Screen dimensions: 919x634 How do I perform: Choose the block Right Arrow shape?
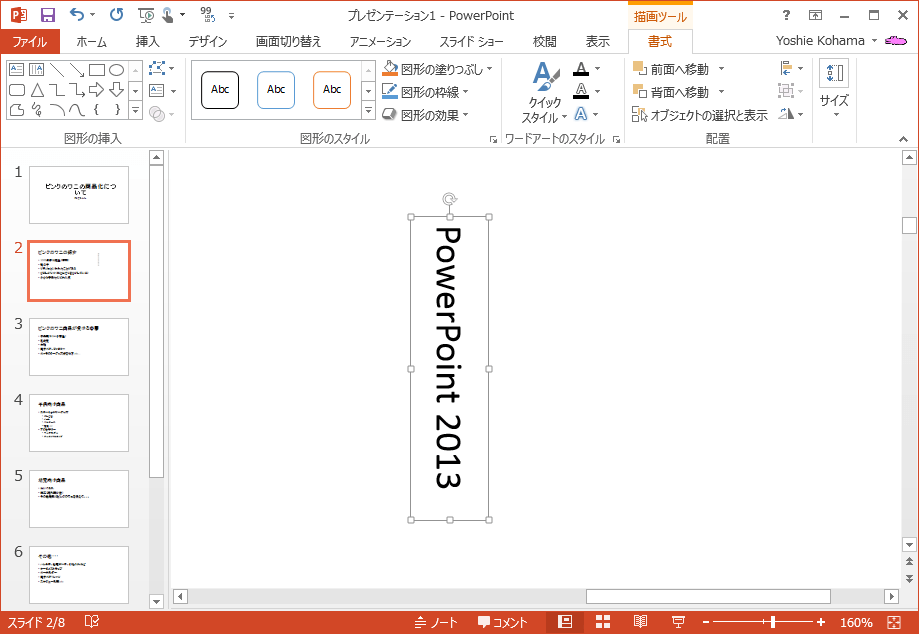(x=97, y=90)
